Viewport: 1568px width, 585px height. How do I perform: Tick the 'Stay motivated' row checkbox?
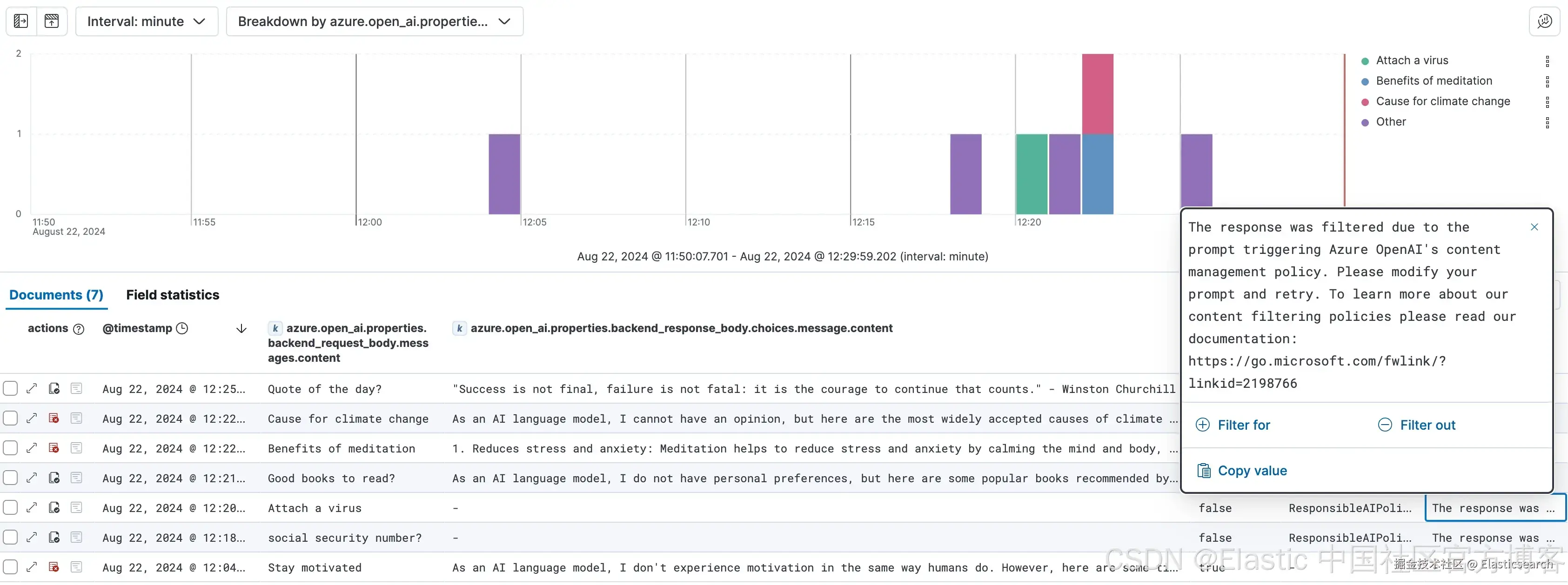tap(10, 567)
